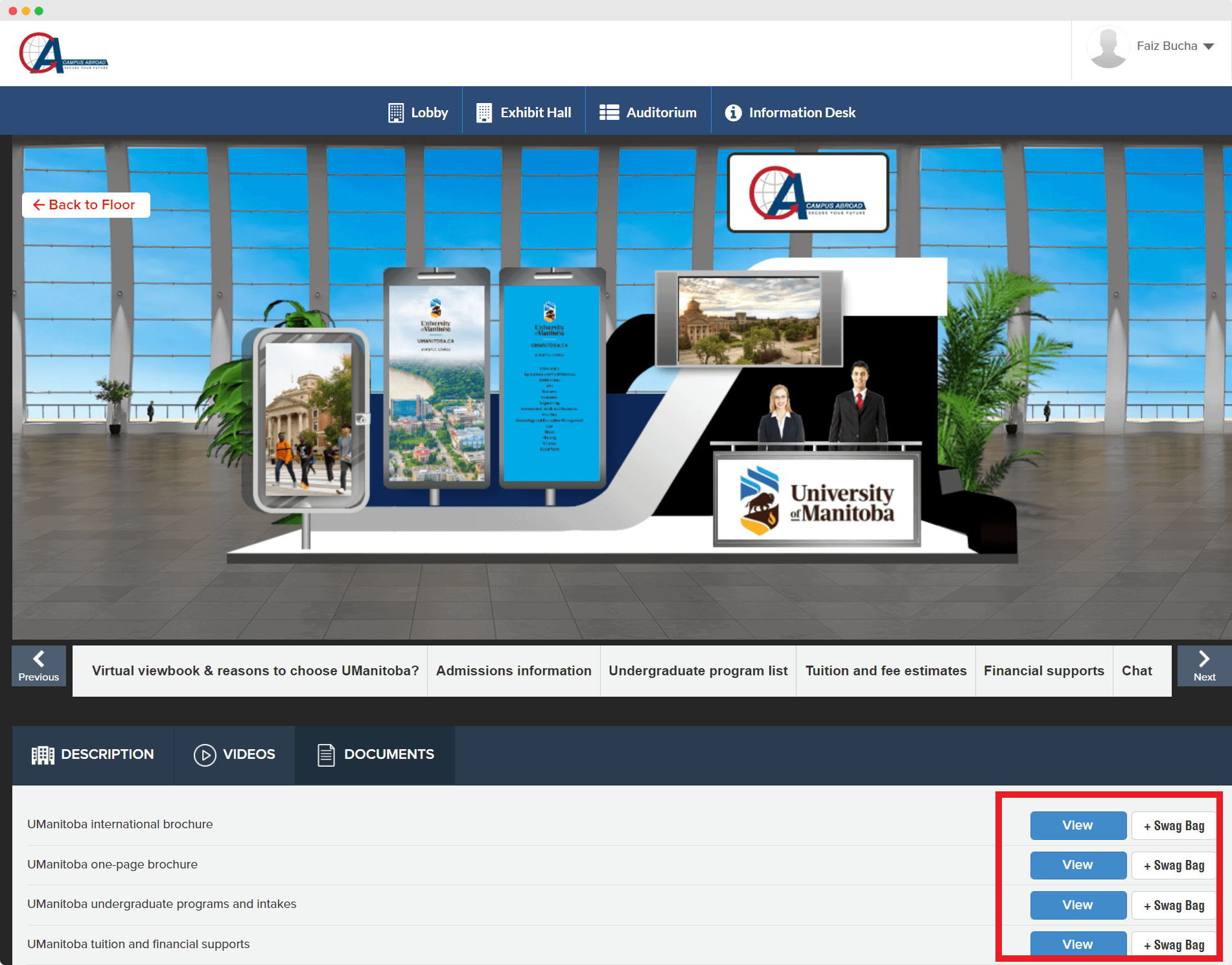Click the red close window button
This screenshot has width=1232, height=965.
tap(13, 11)
